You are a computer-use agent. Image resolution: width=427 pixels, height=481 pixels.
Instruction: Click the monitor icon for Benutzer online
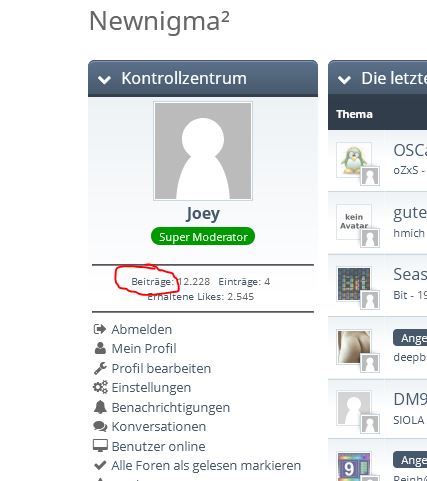click(100, 446)
